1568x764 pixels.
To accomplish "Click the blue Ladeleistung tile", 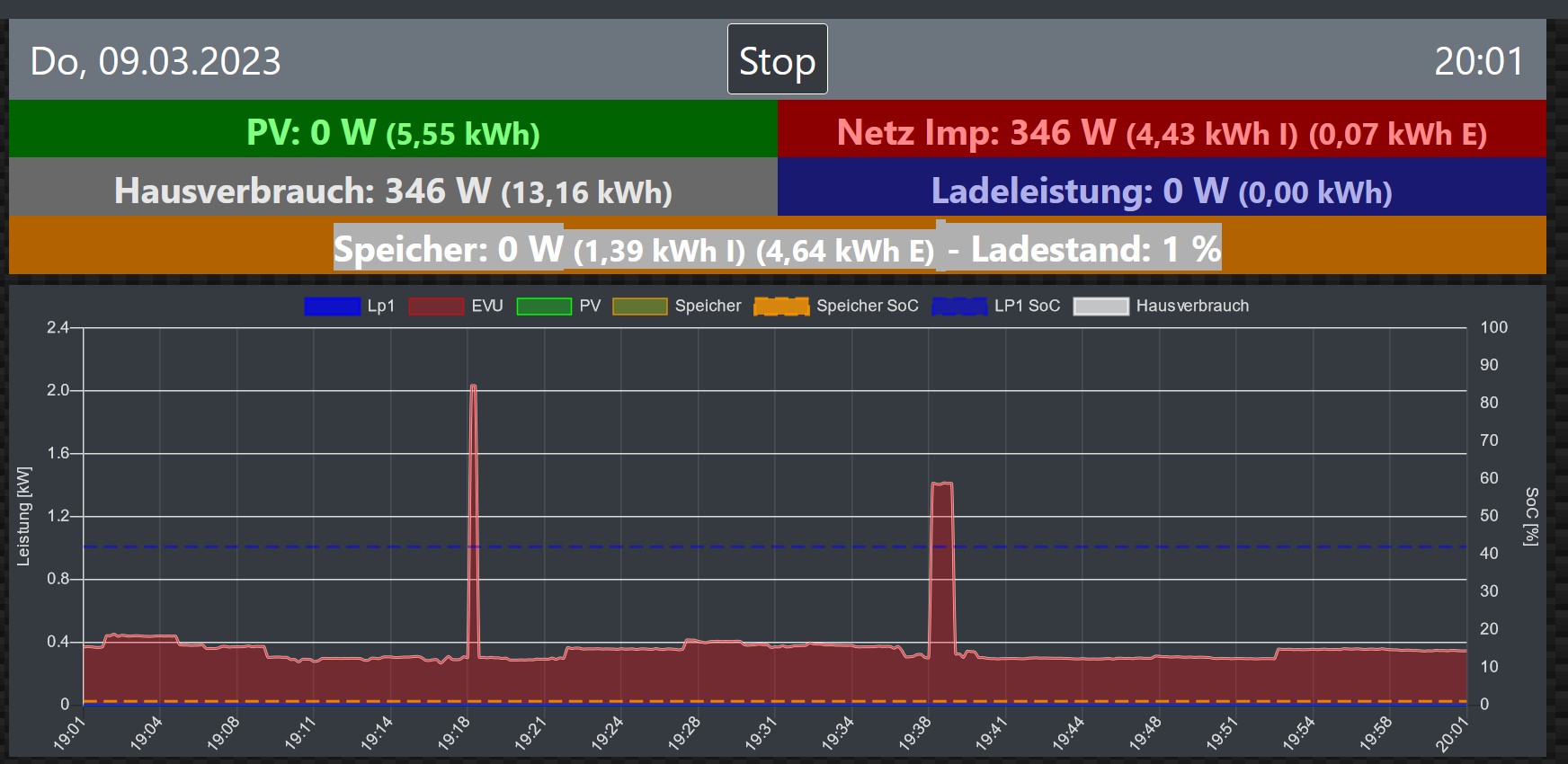I will coord(1161,191).
